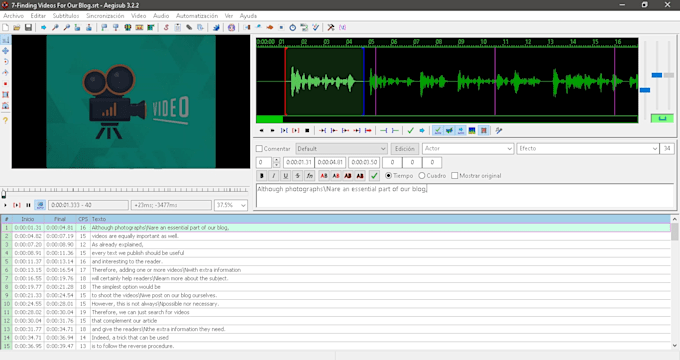Open the Actor combo box
The image size is (680, 360).
click(468, 149)
